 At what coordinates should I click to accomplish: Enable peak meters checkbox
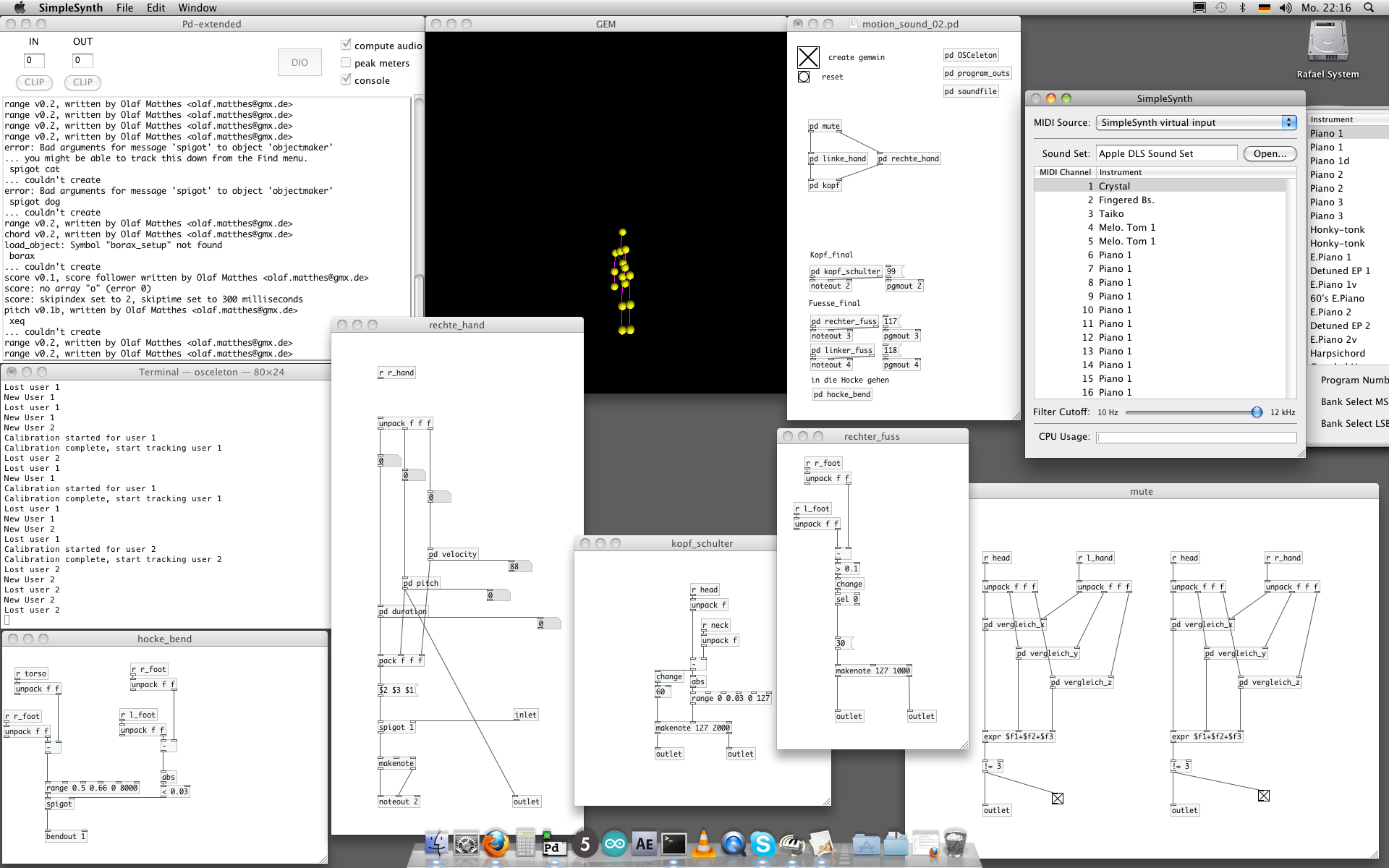point(346,62)
